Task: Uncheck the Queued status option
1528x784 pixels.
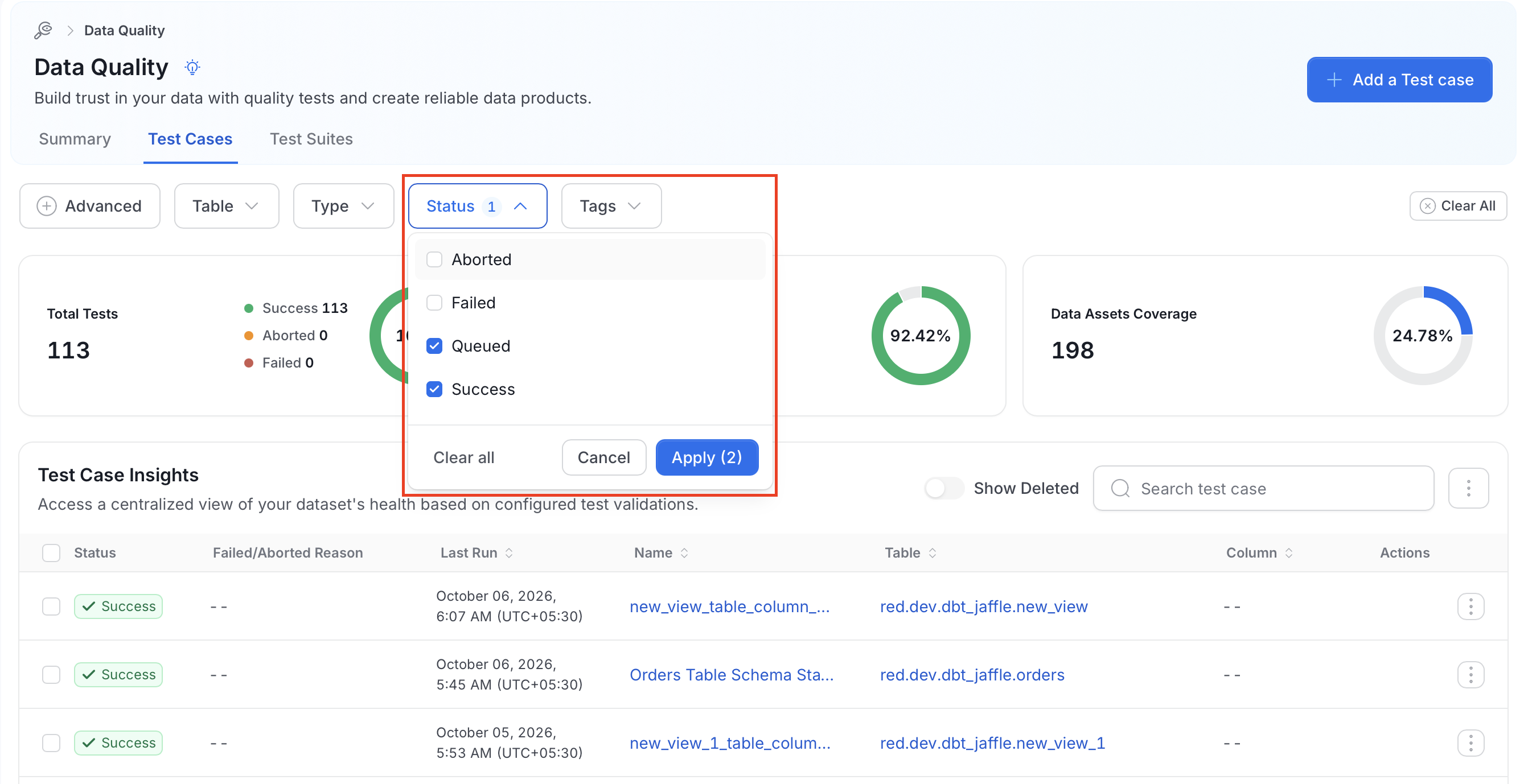Action: tap(434, 346)
